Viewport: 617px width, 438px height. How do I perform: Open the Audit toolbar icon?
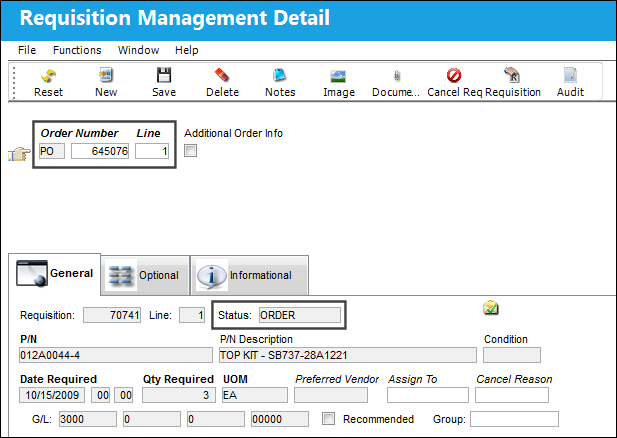pyautogui.click(x=570, y=75)
